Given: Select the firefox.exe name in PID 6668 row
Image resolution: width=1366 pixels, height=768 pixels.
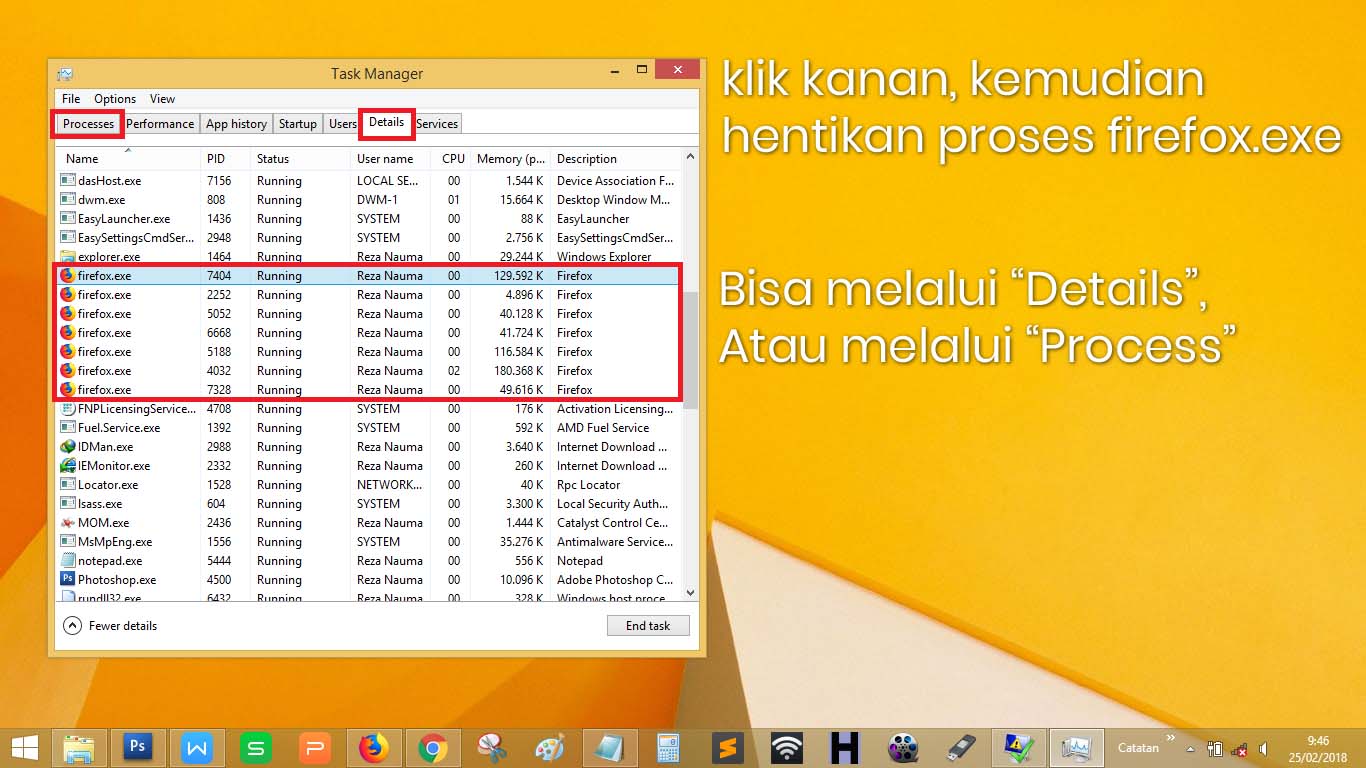Looking at the screenshot, I should point(104,332).
